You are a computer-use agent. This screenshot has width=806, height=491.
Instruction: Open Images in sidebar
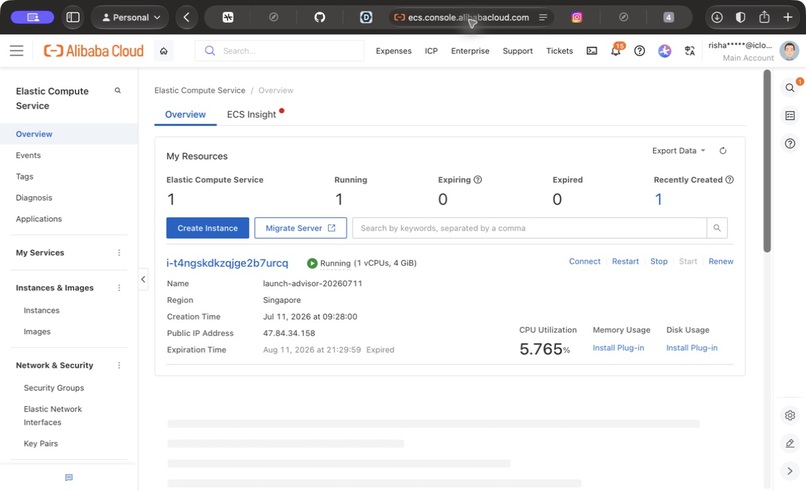click(37, 332)
